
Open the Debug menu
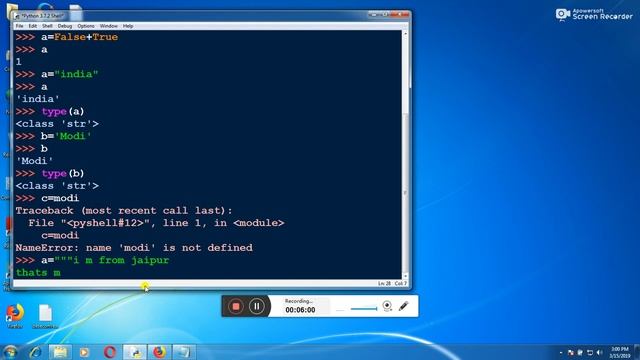coord(64,26)
